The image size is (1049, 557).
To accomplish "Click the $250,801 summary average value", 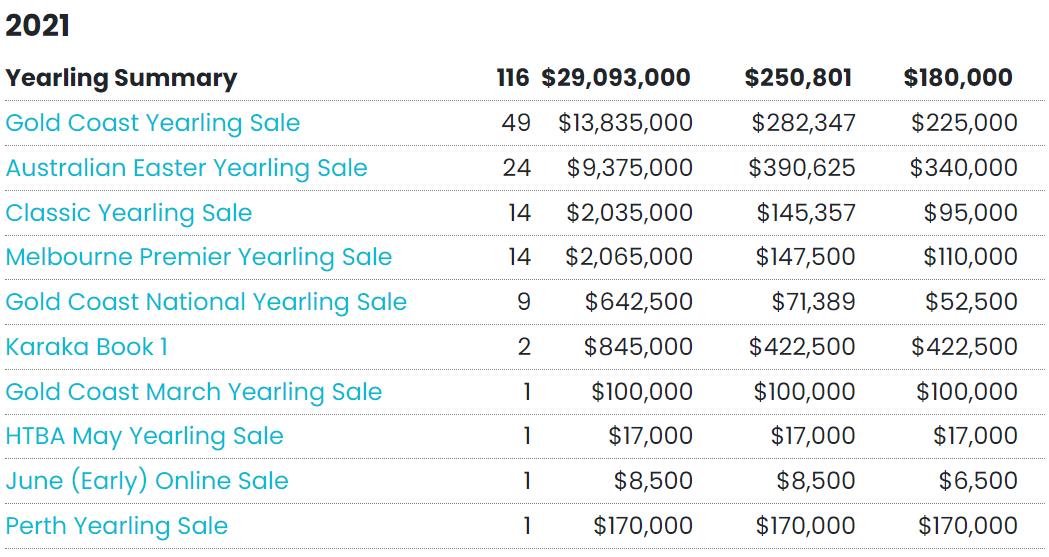I will coord(798,78).
